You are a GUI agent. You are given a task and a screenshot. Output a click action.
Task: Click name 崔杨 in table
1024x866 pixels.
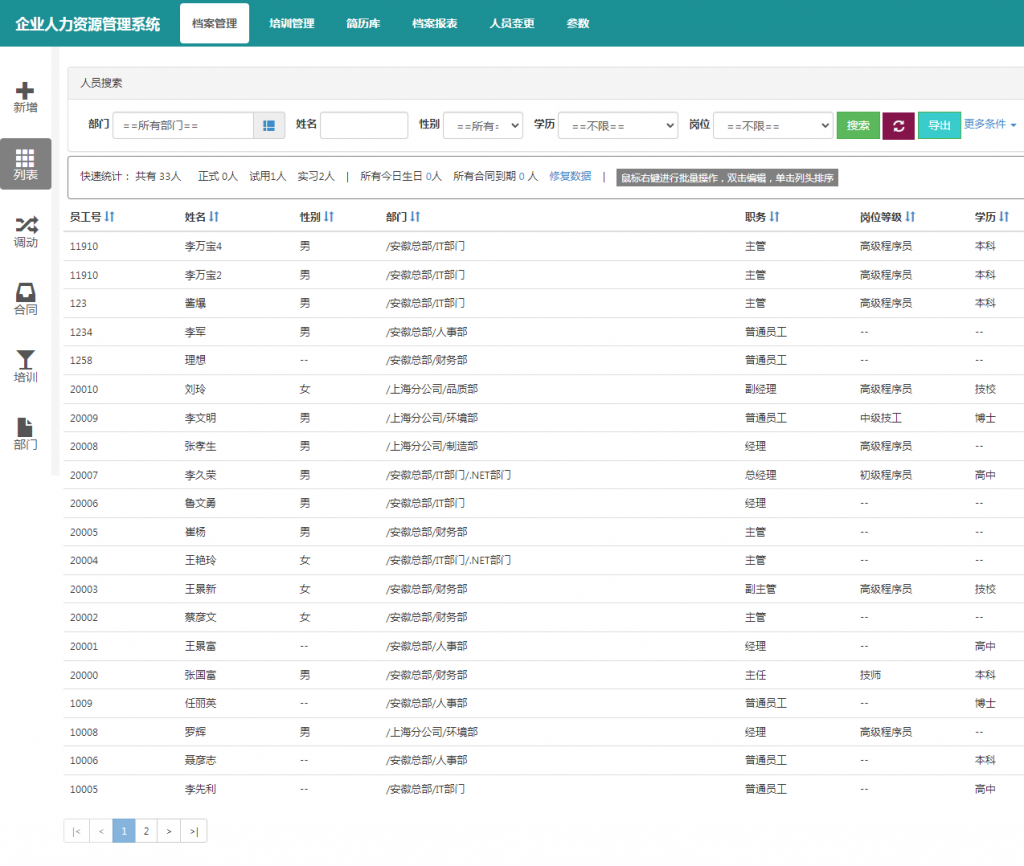point(195,532)
